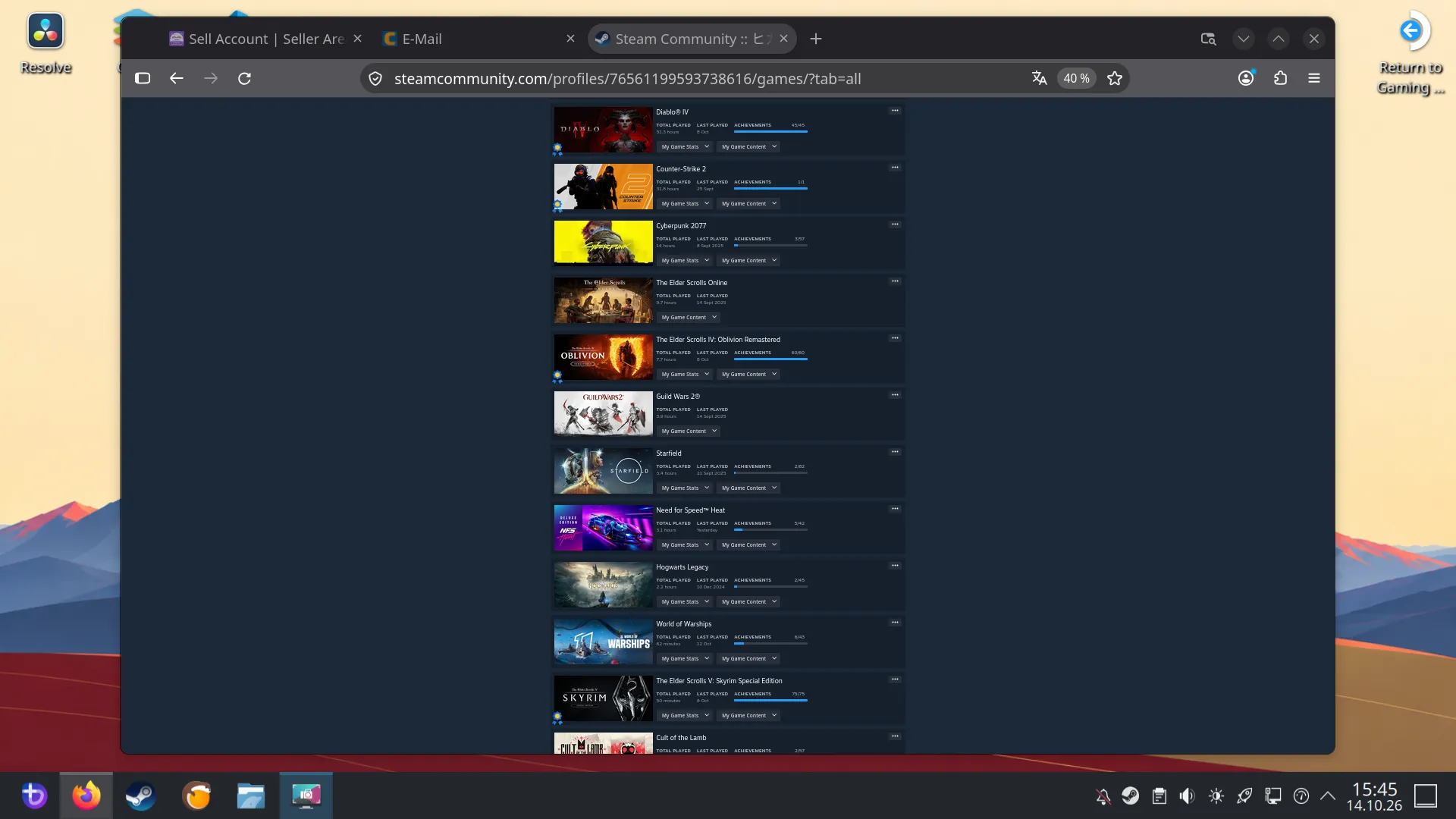Expand My Game Stats for Starfield
Screen dimensions: 1456x819
click(685, 488)
